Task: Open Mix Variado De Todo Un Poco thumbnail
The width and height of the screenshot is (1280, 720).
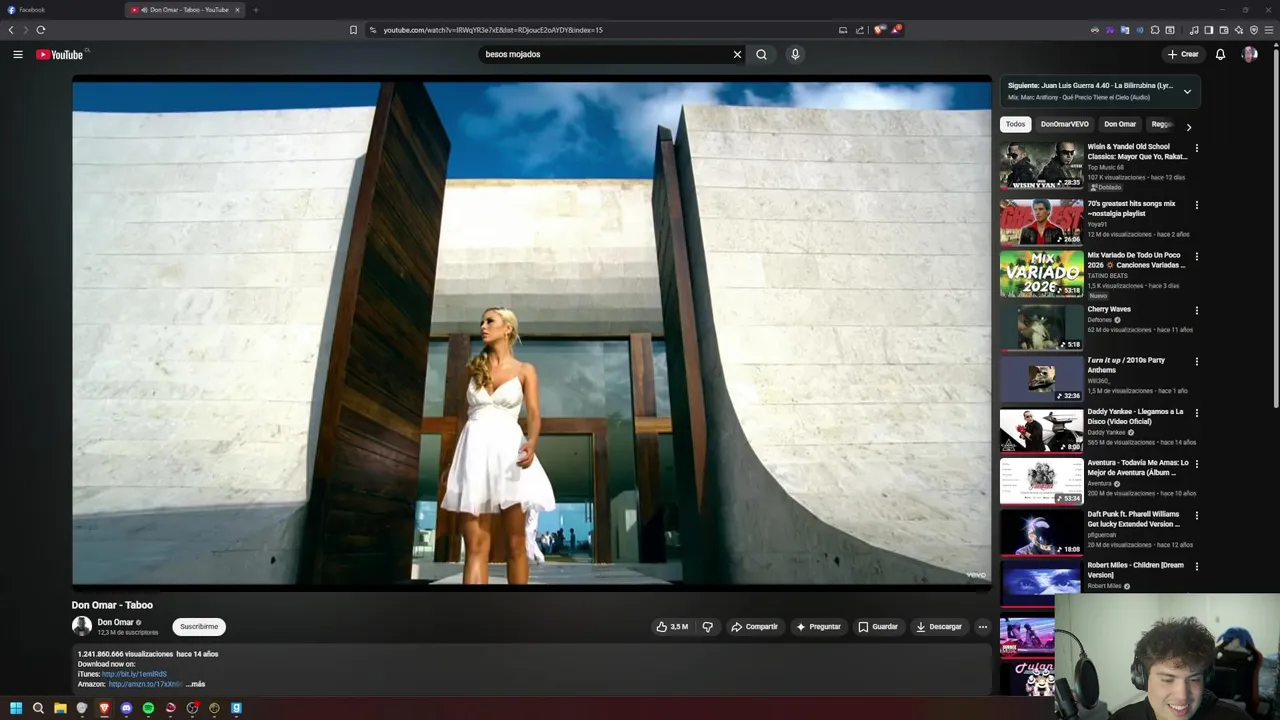Action: tap(1041, 274)
